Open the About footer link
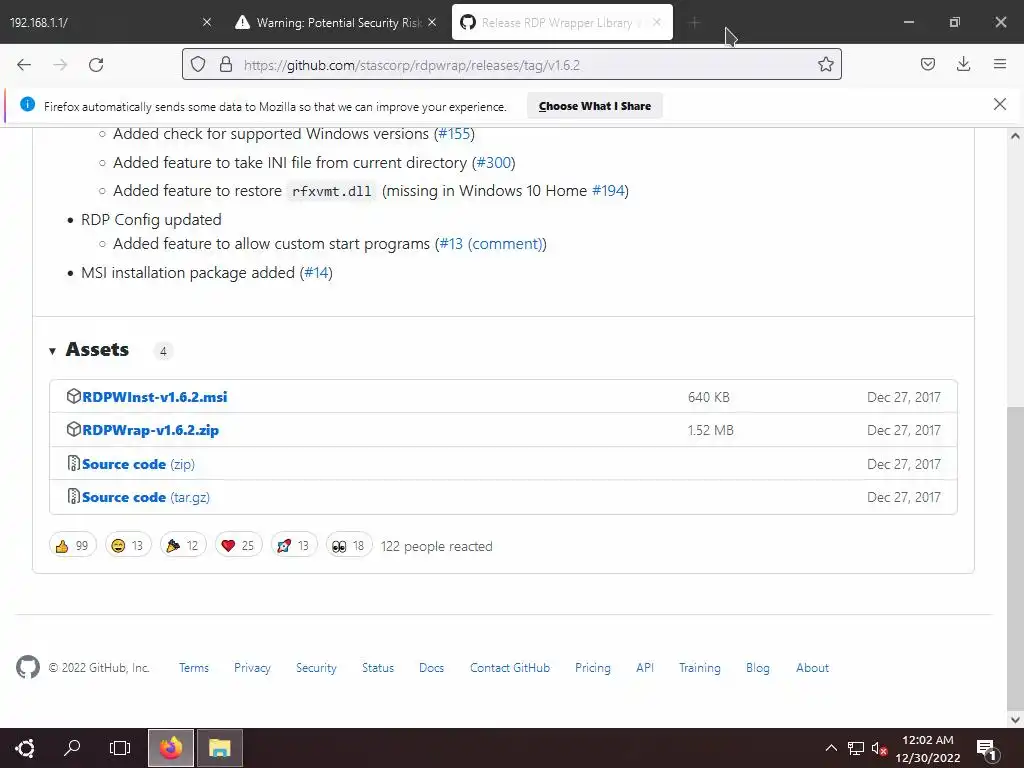This screenshot has height=768, width=1024. pyautogui.click(x=812, y=668)
